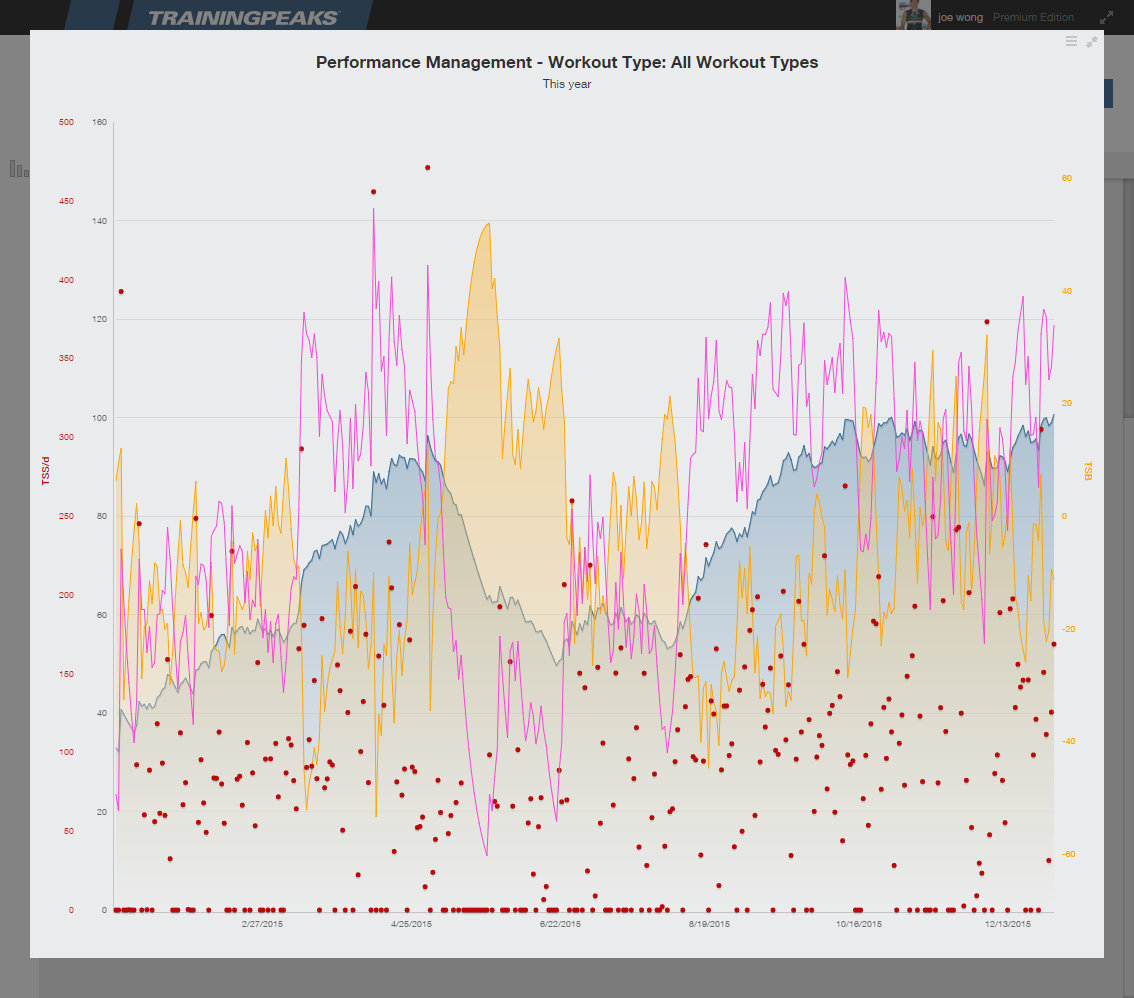The height and width of the screenshot is (998, 1134).
Task: Click joe wong's profile avatar photo
Action: pyautogui.click(x=914, y=15)
